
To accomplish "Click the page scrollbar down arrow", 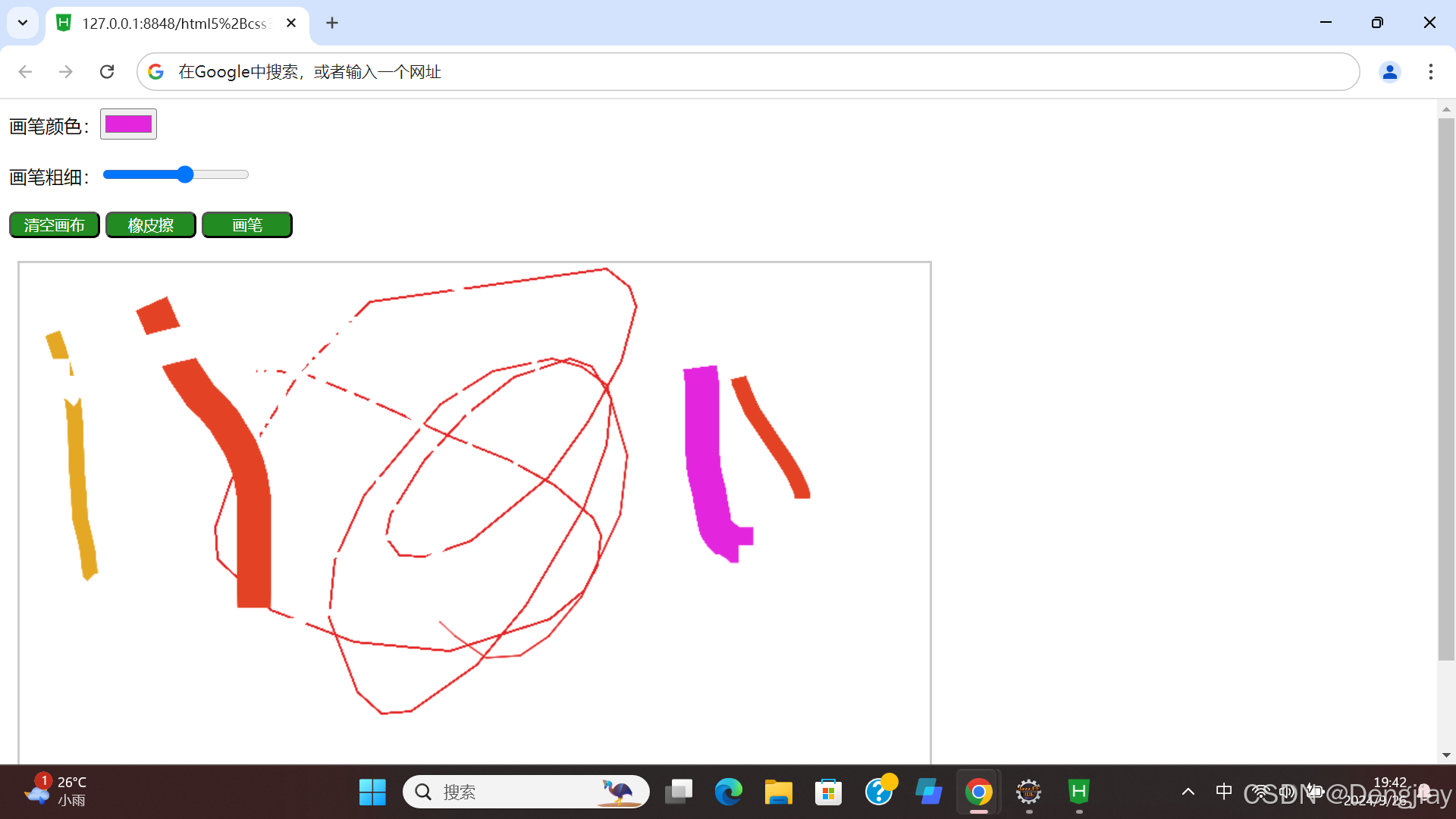I will (x=1446, y=755).
